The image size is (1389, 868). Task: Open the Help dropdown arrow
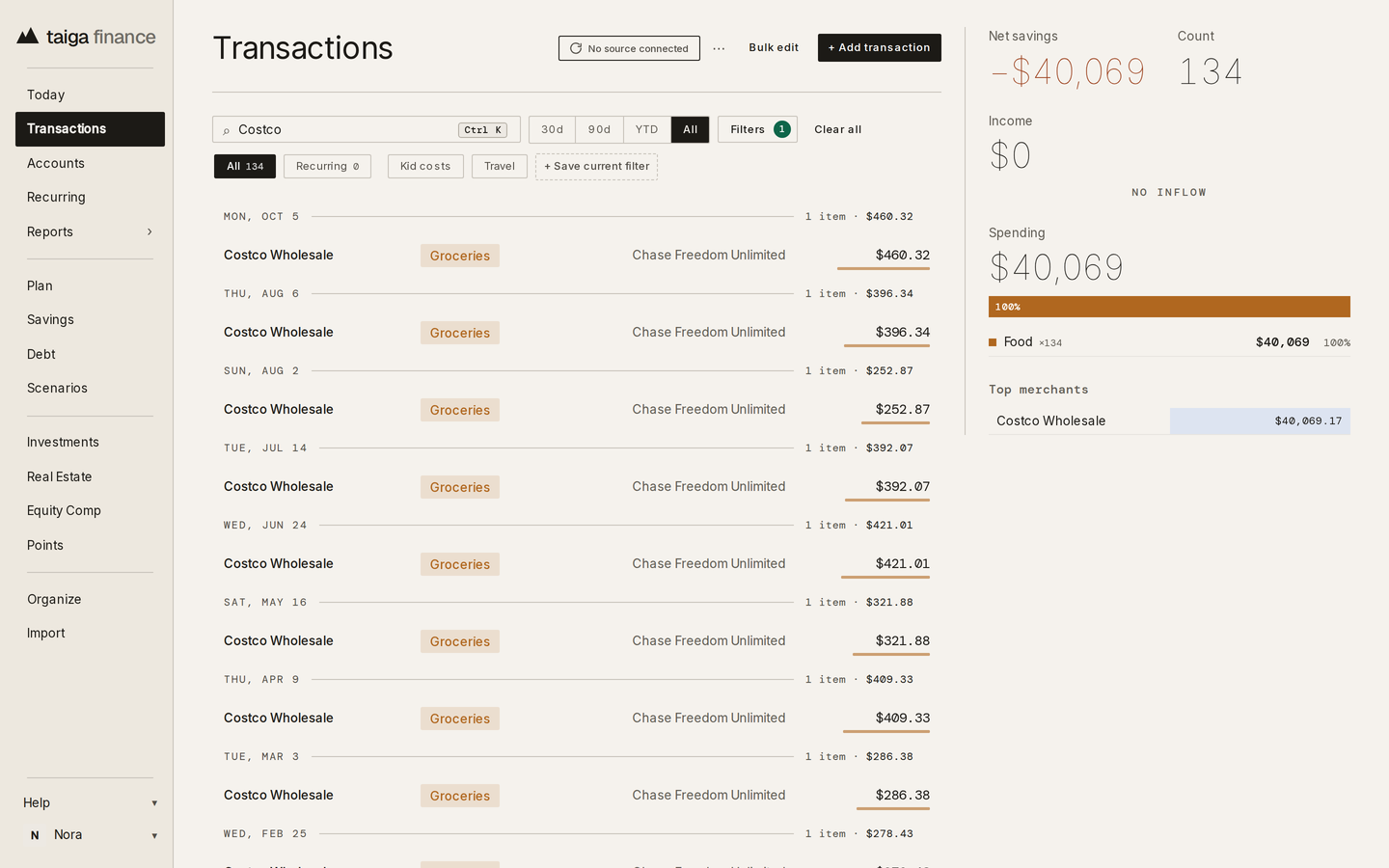pos(154,803)
